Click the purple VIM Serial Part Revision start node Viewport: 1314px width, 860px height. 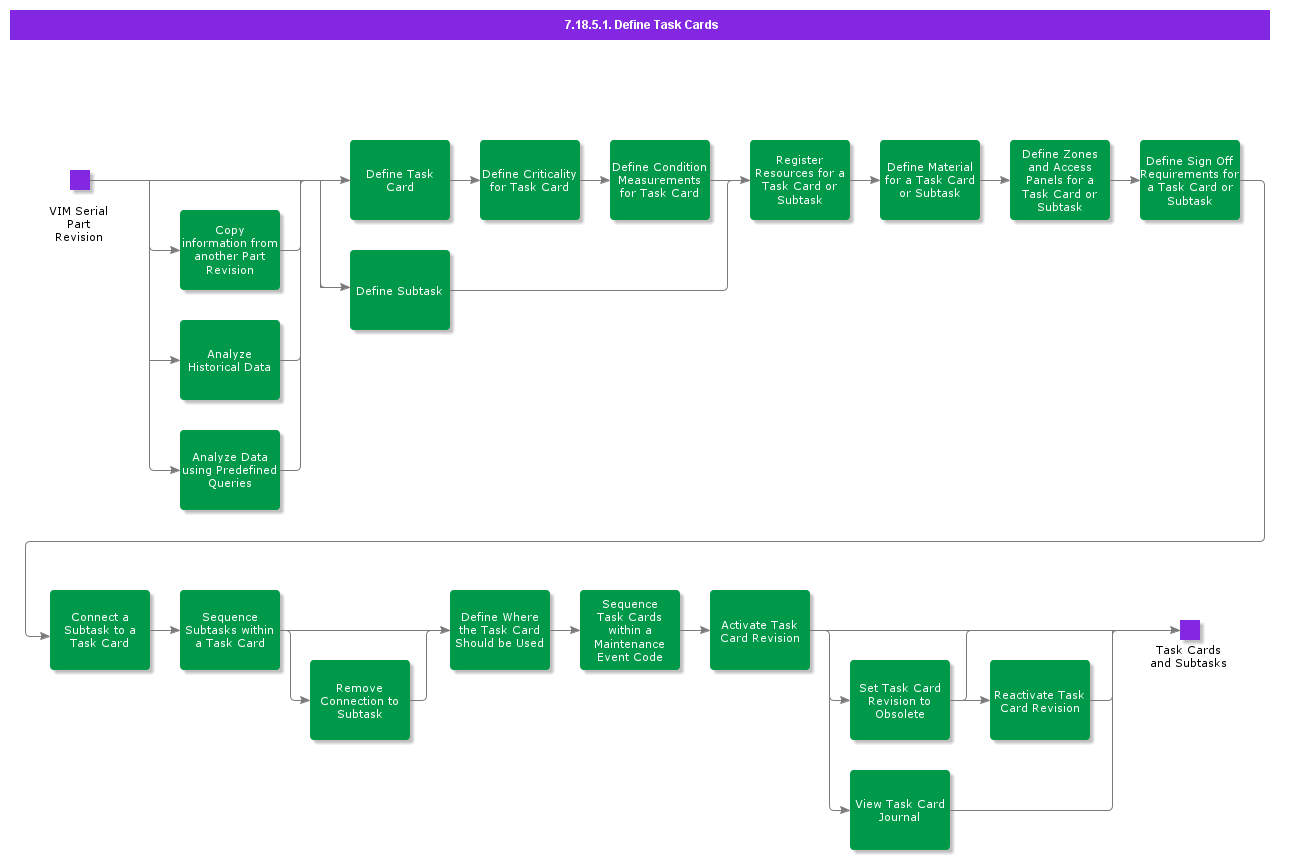[80, 180]
